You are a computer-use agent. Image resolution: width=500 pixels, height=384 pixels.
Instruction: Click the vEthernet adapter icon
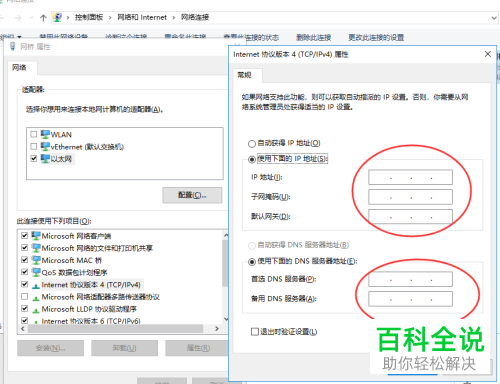coord(45,146)
